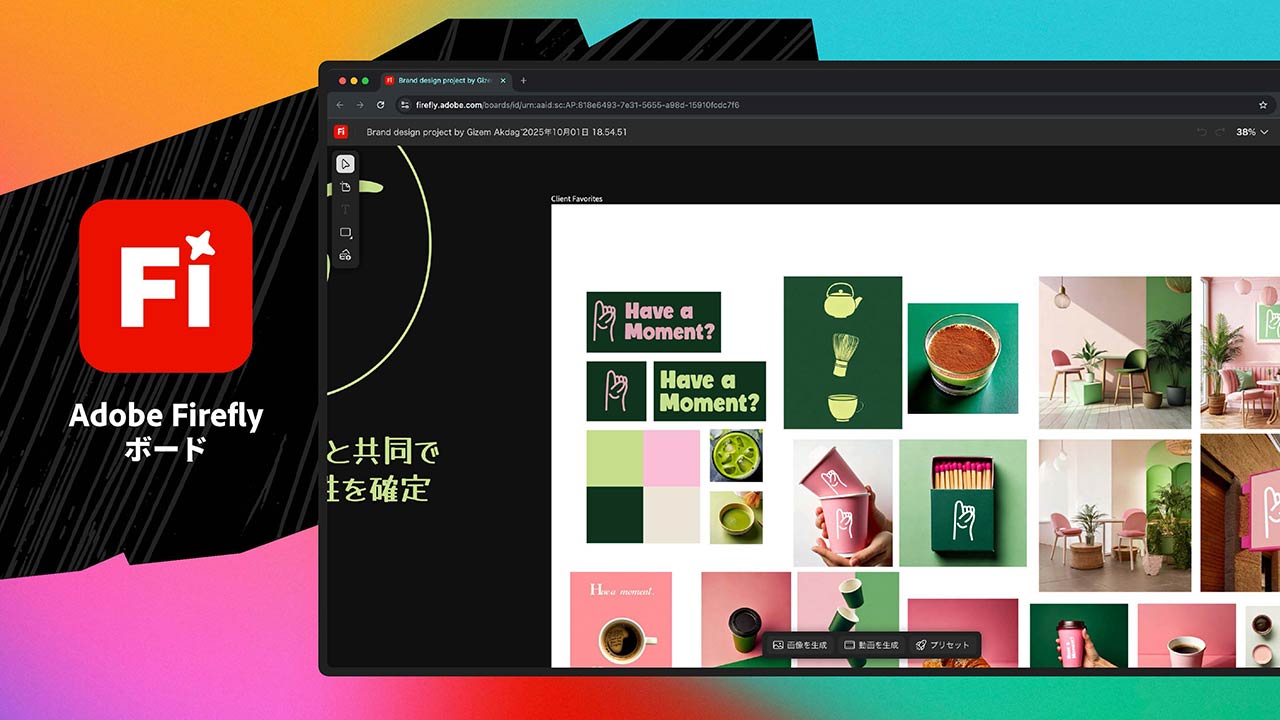Choose the frame shape tool
This screenshot has width=1280, height=720.
tap(345, 232)
